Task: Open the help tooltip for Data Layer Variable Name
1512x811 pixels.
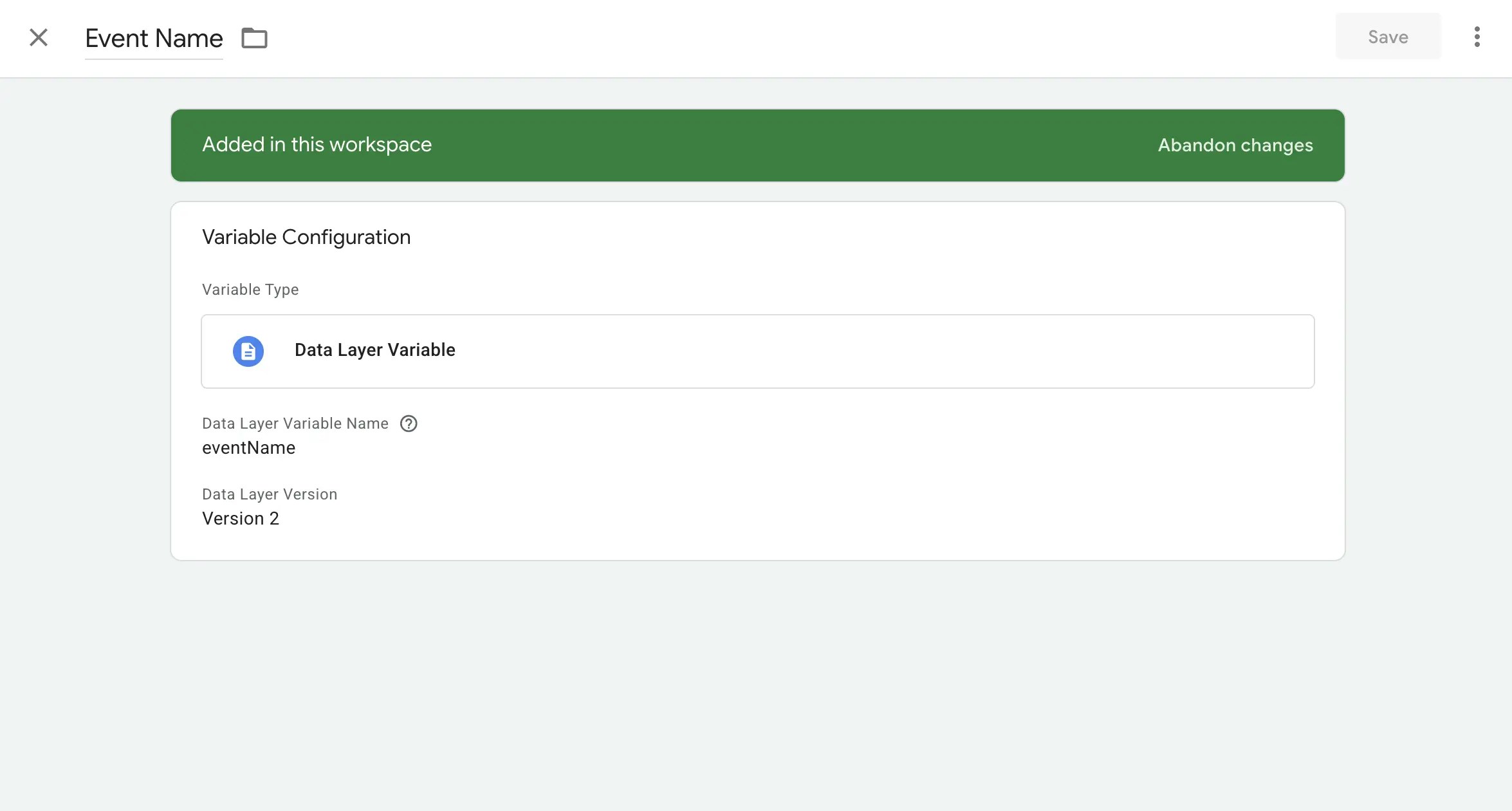Action: pos(409,423)
